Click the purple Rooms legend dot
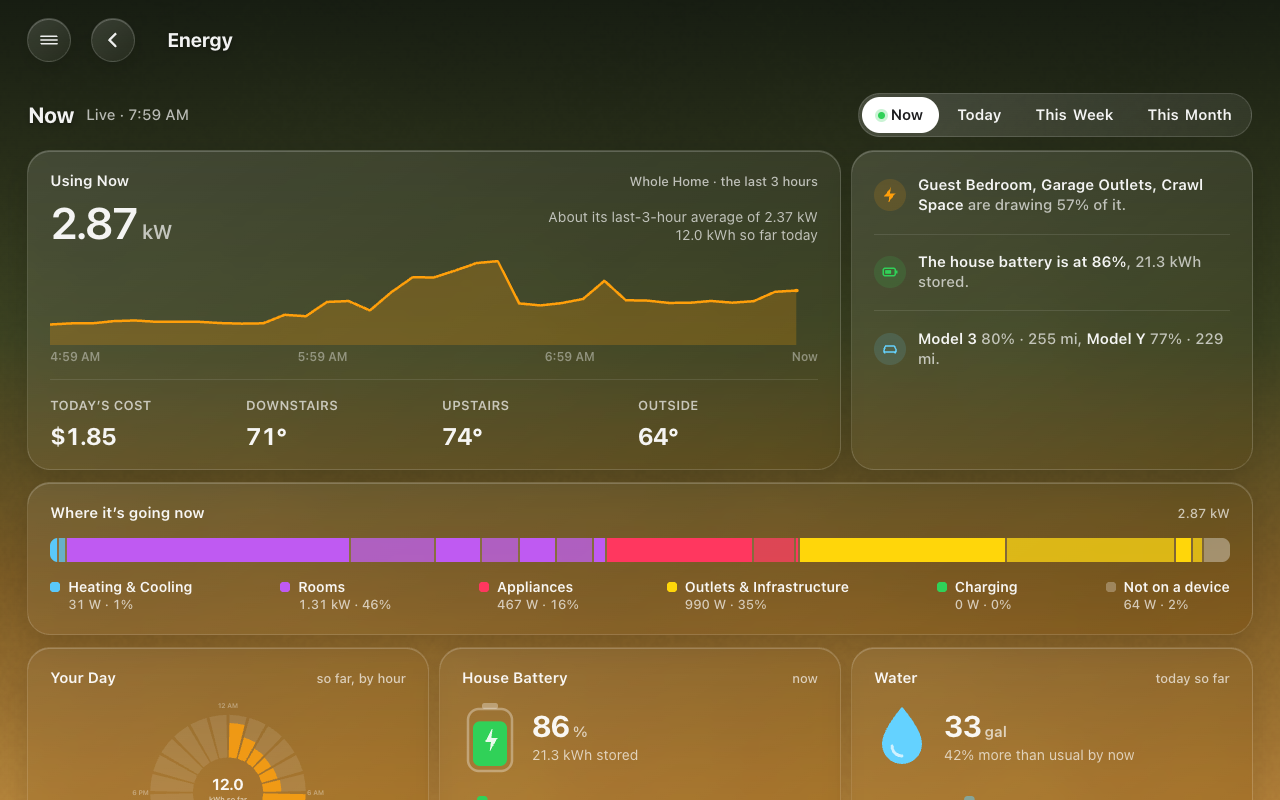 click(285, 587)
